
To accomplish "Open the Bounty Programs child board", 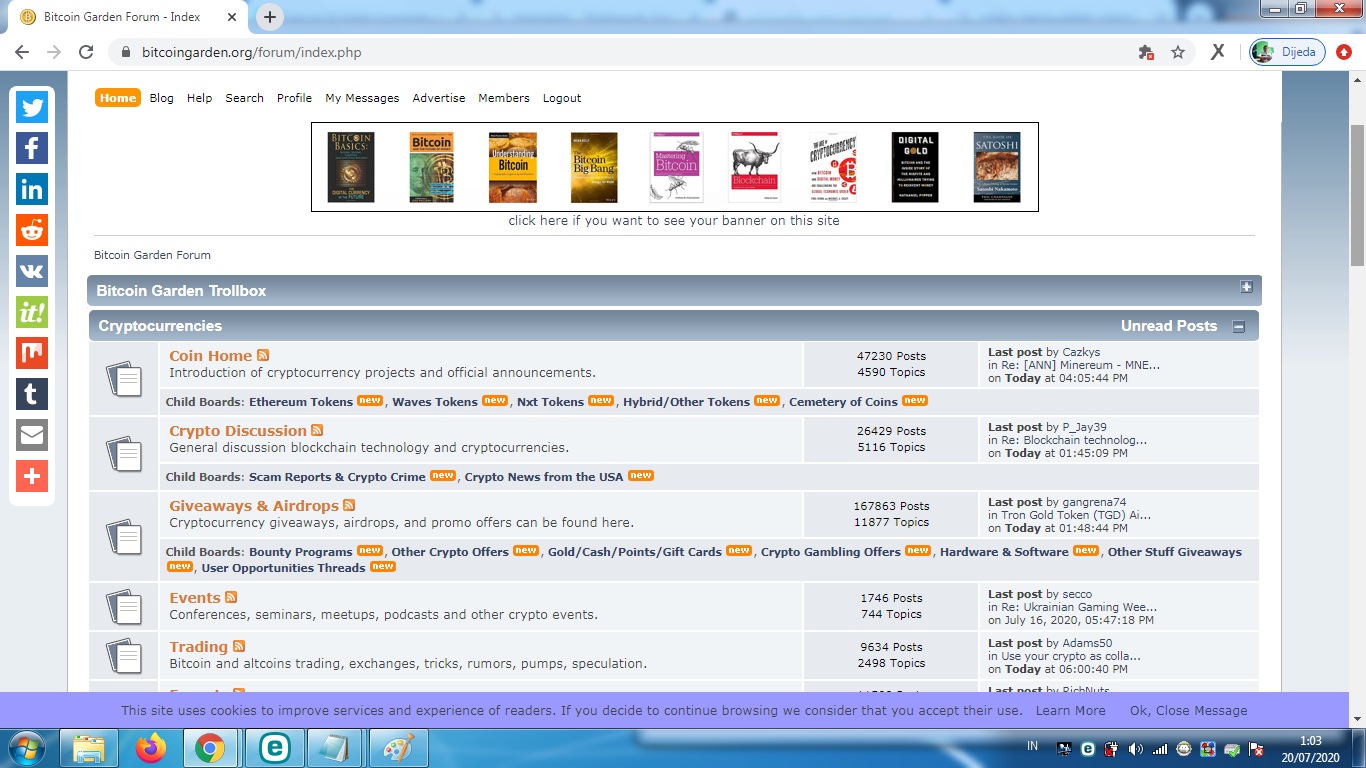I will click(x=301, y=552).
